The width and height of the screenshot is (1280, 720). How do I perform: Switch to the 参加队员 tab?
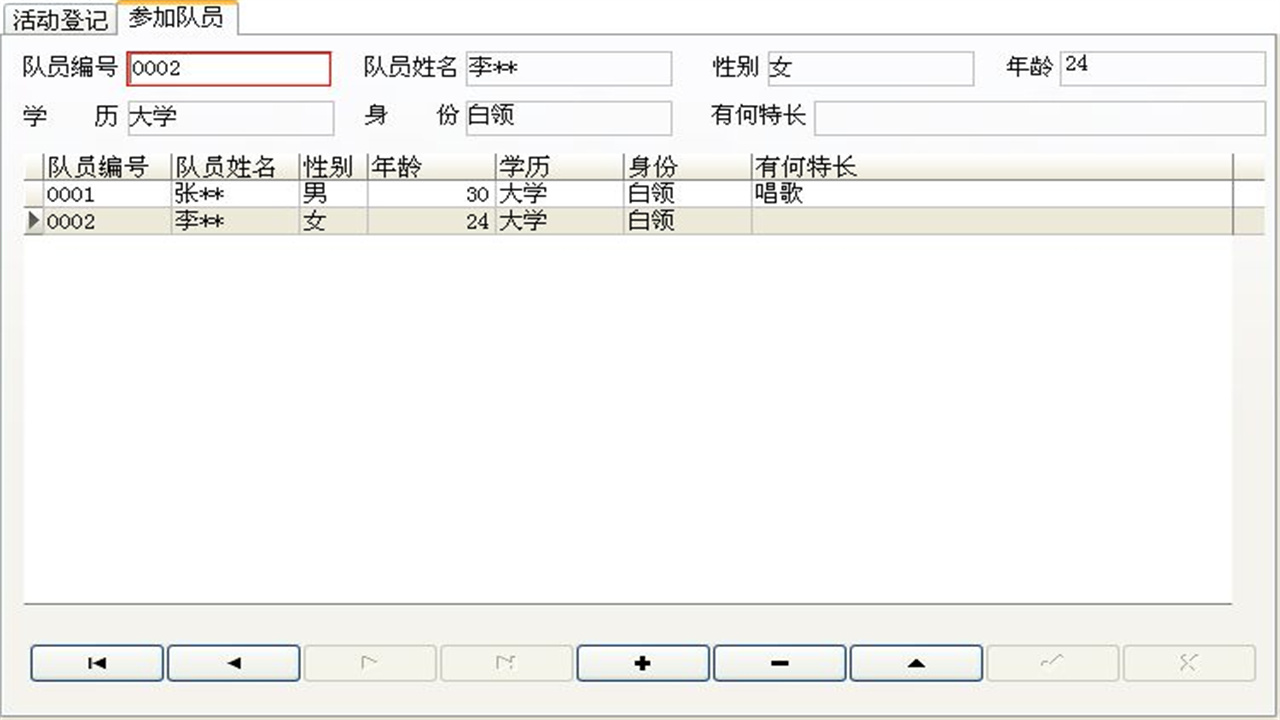coord(176,17)
